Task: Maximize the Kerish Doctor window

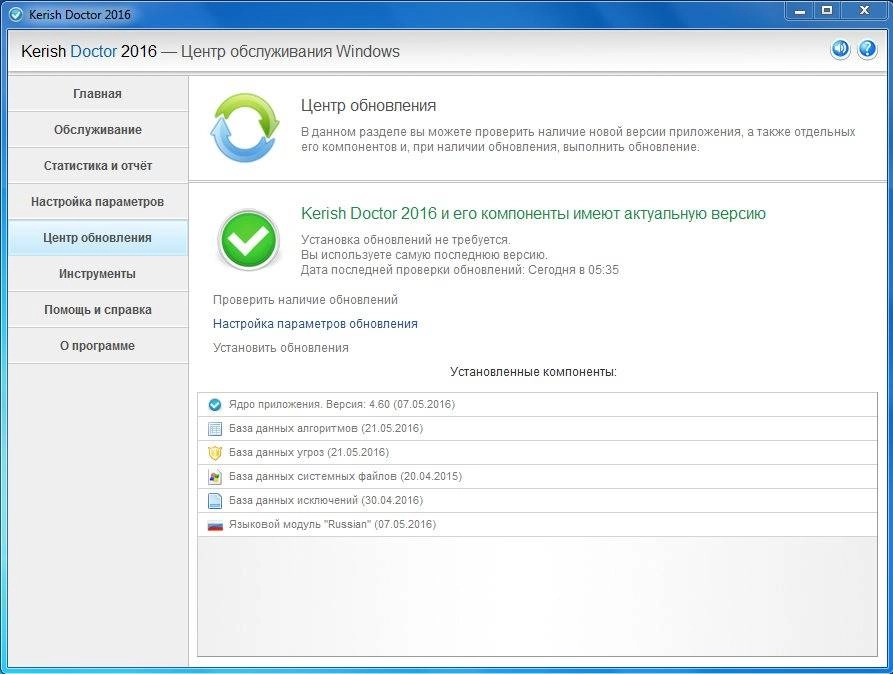Action: point(826,11)
